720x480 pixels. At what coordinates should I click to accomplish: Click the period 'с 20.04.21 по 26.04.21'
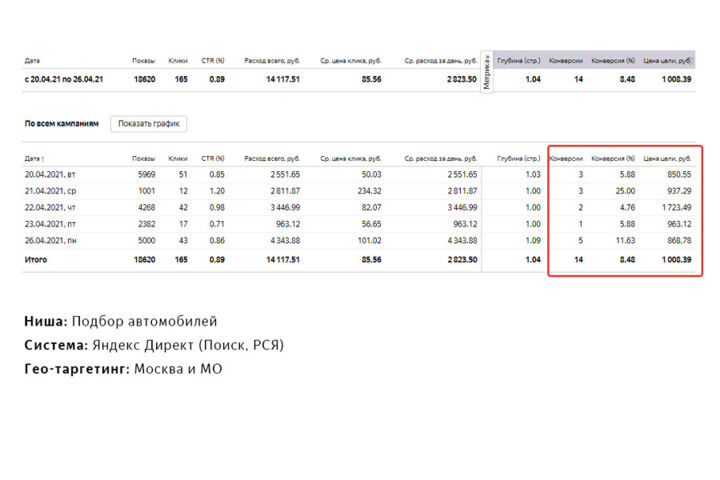[64, 79]
